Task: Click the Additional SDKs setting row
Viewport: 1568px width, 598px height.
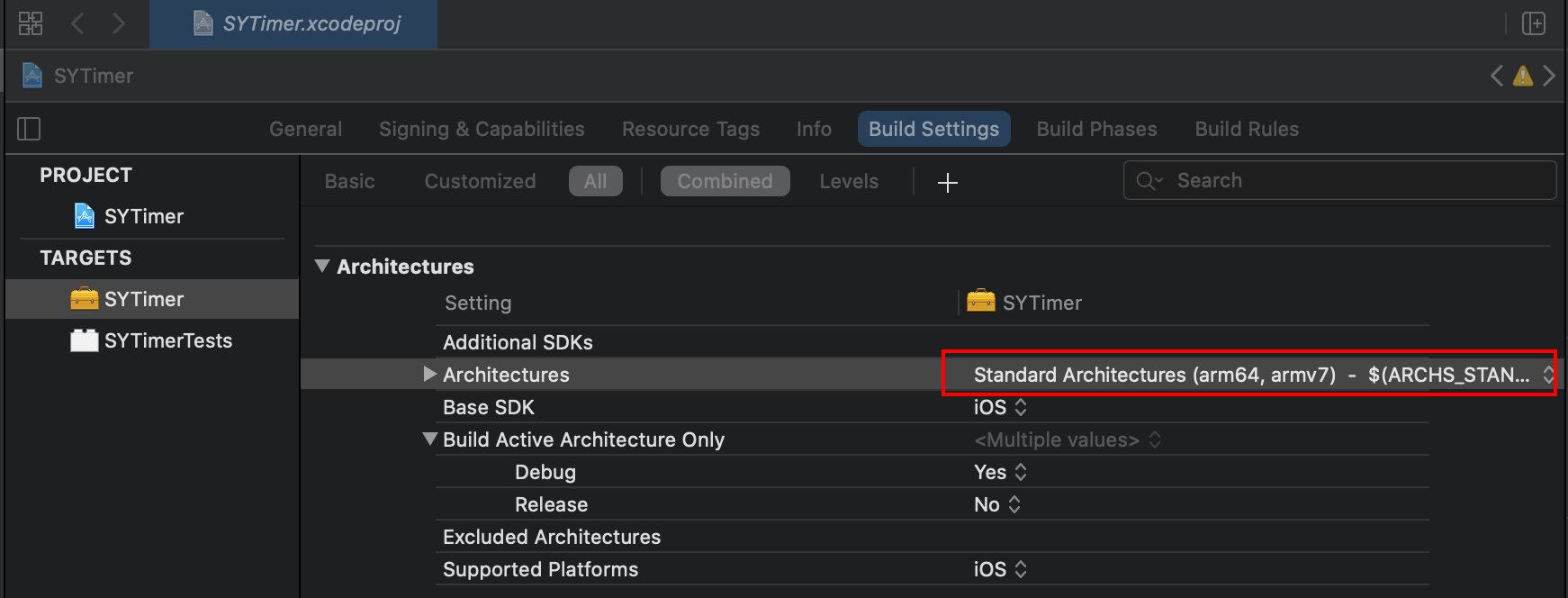Action: (x=932, y=342)
